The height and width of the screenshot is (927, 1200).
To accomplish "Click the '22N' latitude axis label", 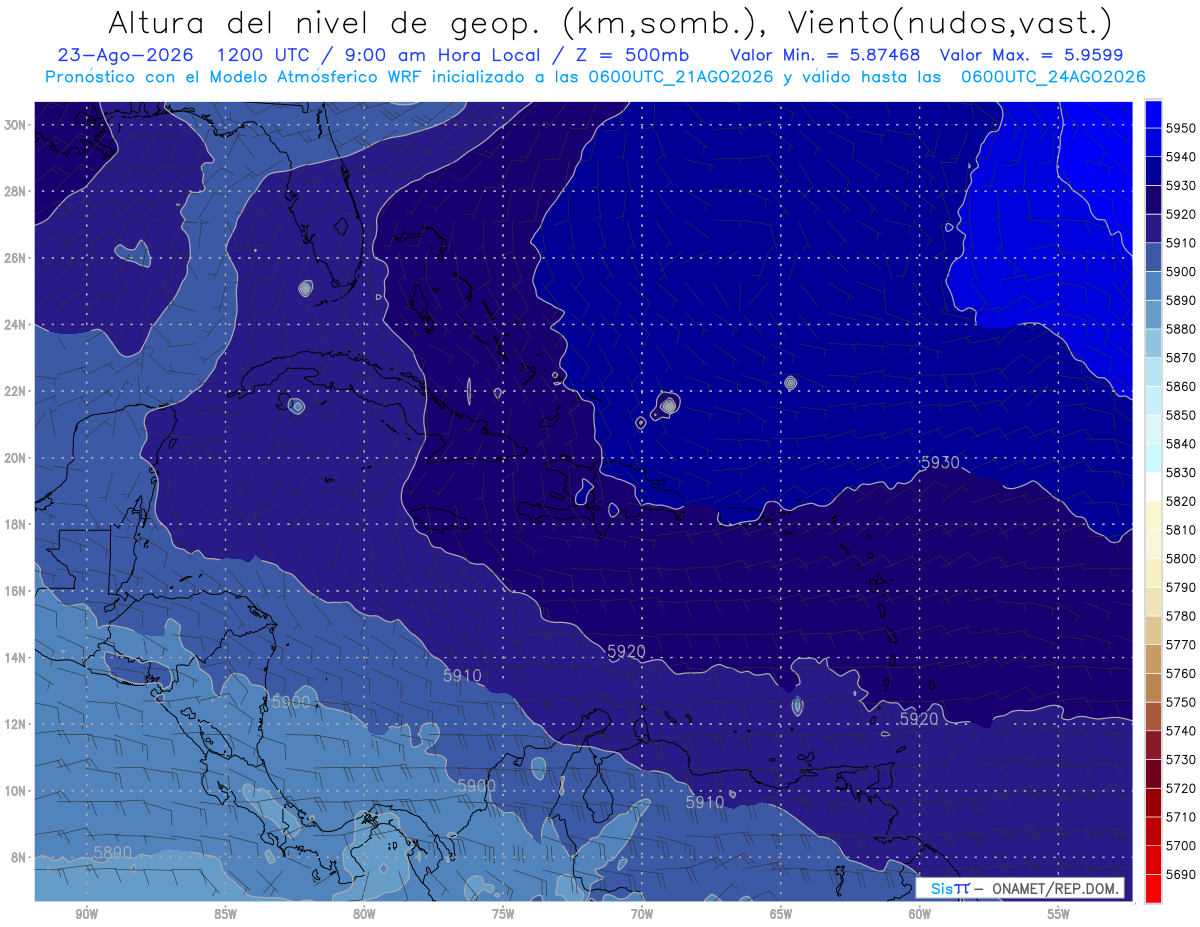I will [x=14, y=391].
